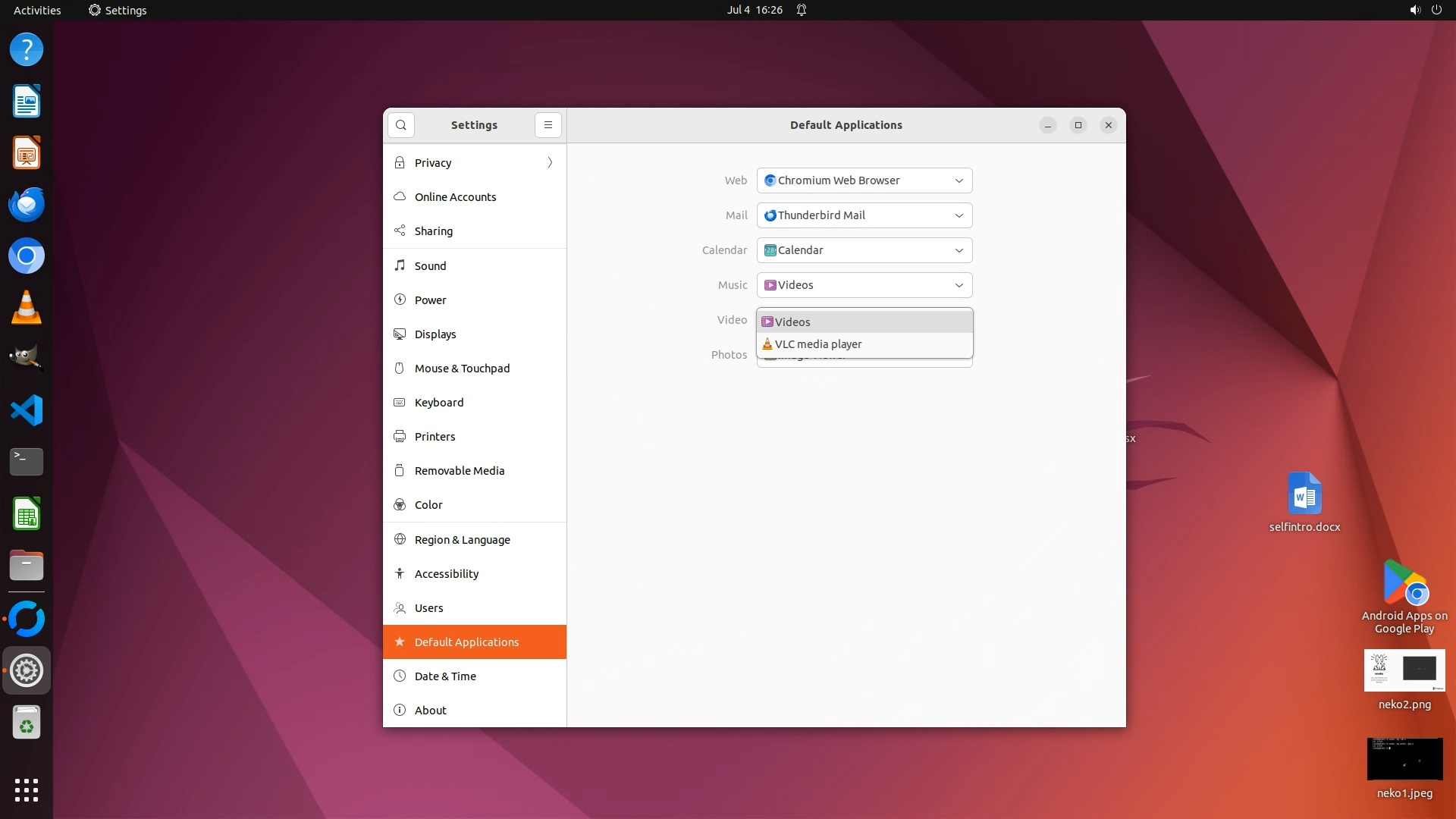The width and height of the screenshot is (1456, 819).
Task: Show all applications grid
Action: pyautogui.click(x=27, y=789)
